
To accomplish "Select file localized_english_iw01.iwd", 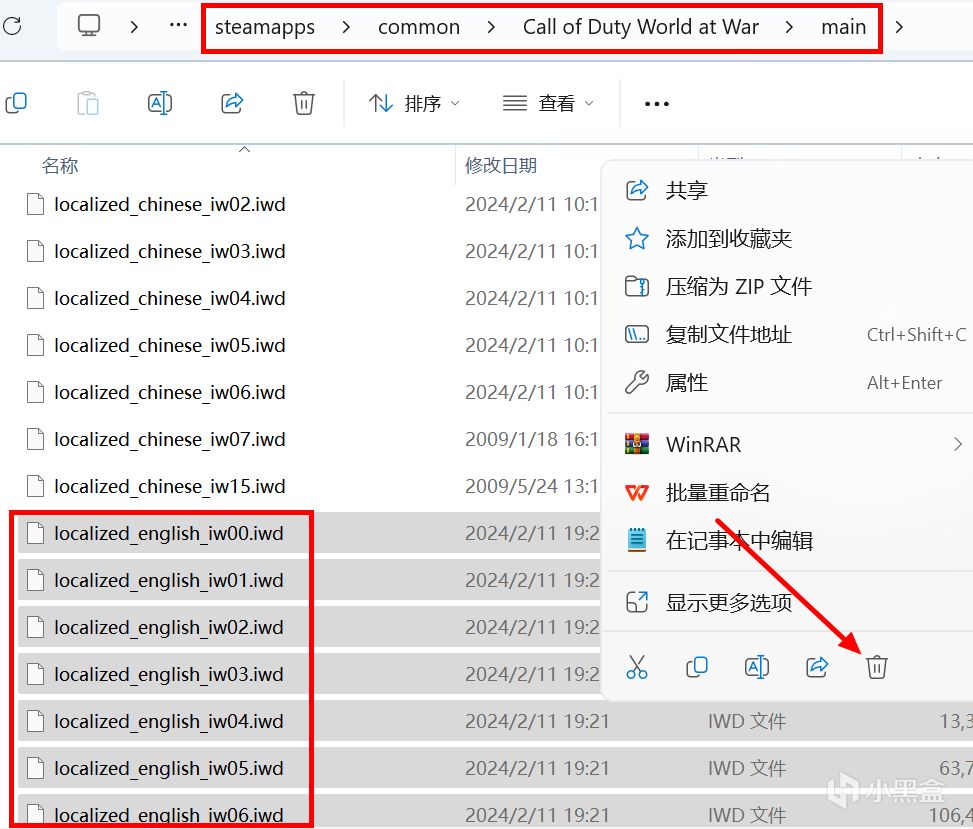I will (168, 581).
